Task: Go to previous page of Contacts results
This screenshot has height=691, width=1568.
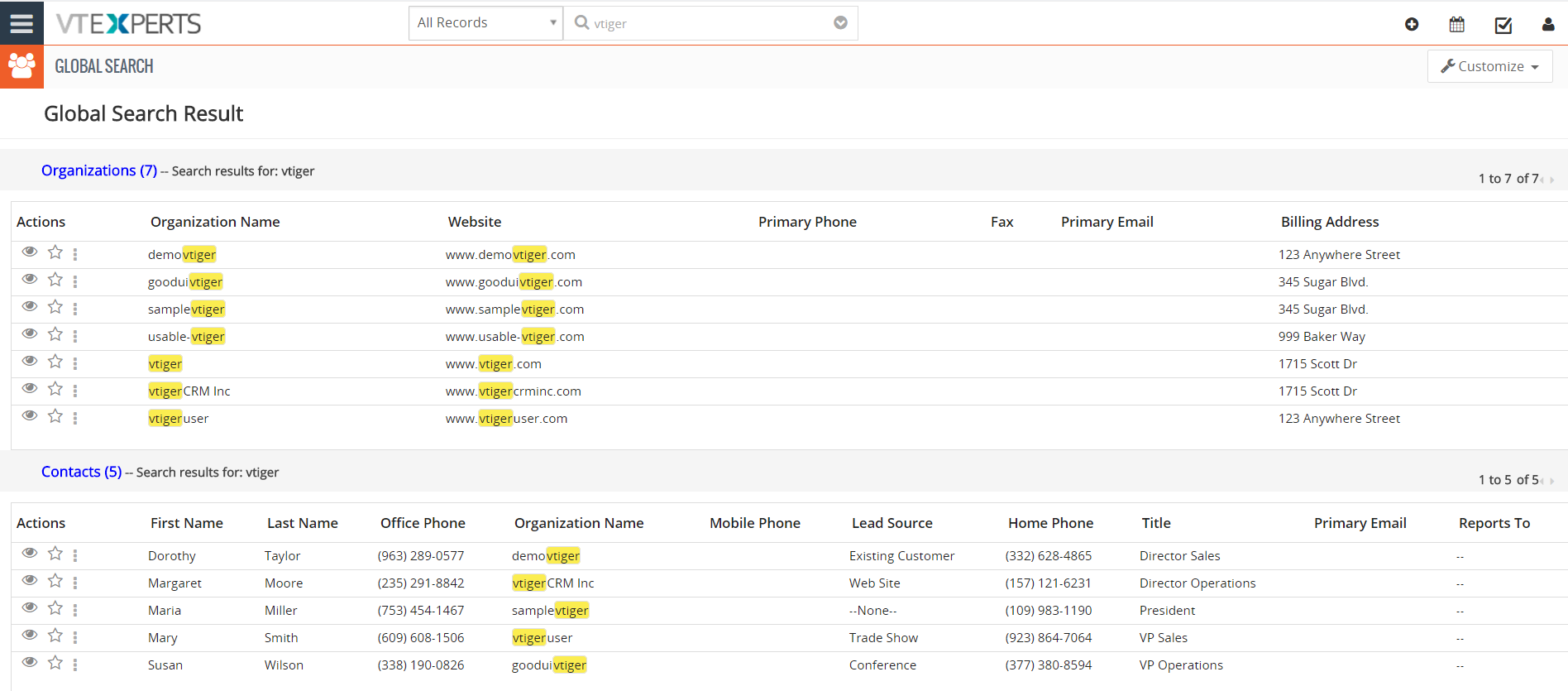Action: tap(1542, 481)
